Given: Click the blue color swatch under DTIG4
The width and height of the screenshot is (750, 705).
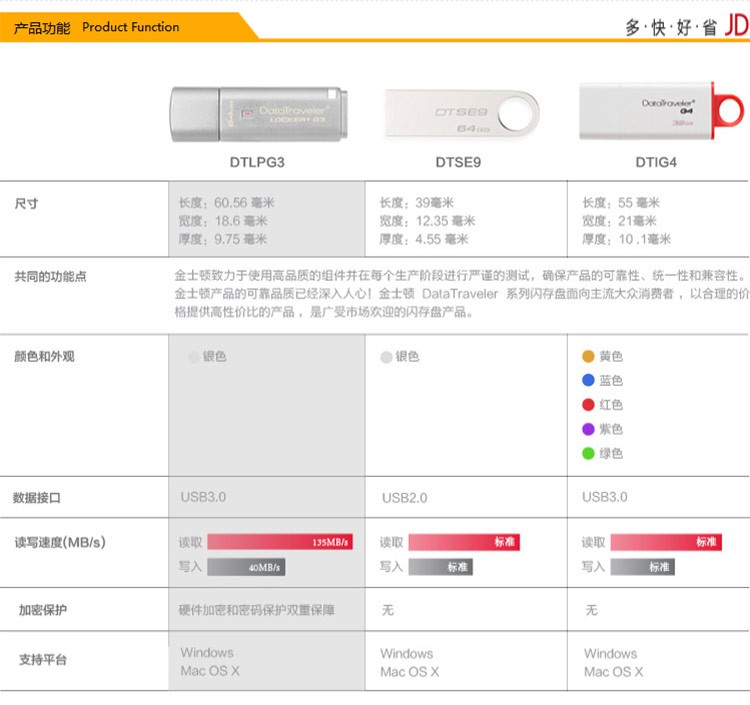Looking at the screenshot, I should click(588, 380).
